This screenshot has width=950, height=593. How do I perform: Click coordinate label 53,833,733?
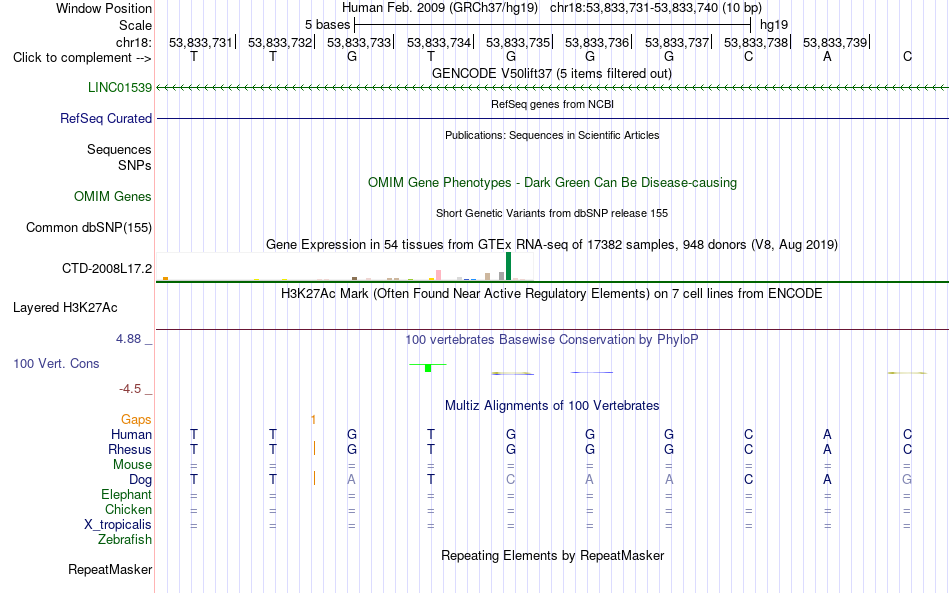tap(359, 42)
